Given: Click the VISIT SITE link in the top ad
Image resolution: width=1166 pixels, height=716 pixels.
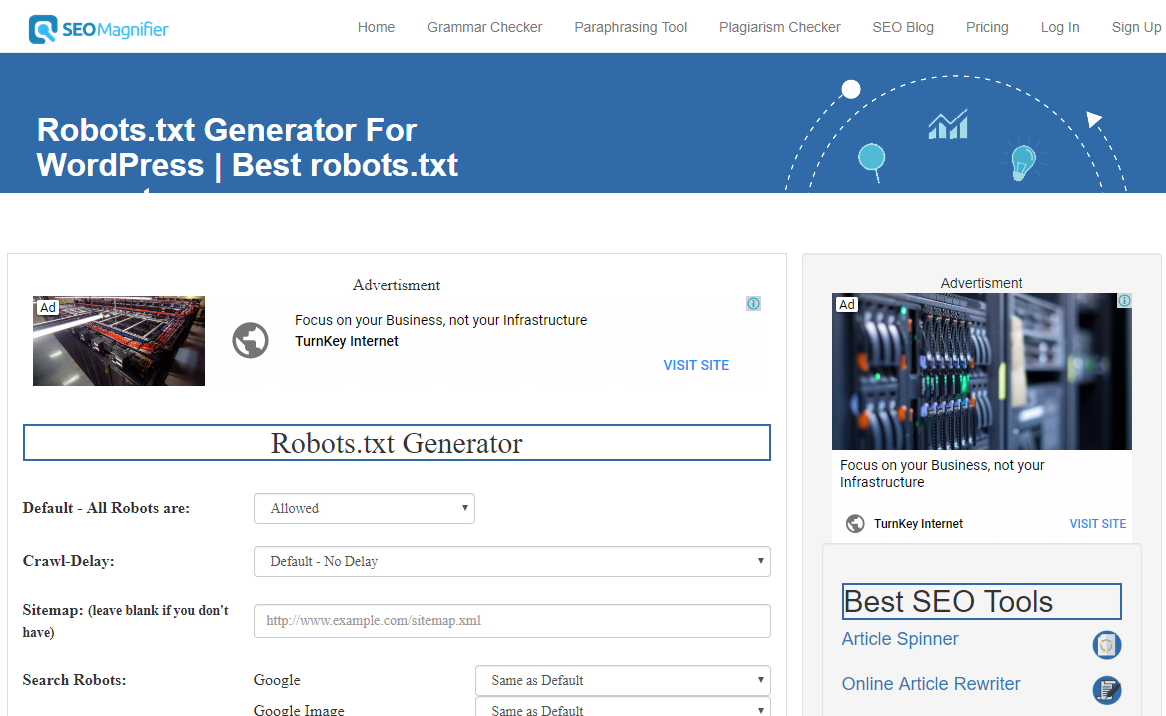Looking at the screenshot, I should point(696,364).
